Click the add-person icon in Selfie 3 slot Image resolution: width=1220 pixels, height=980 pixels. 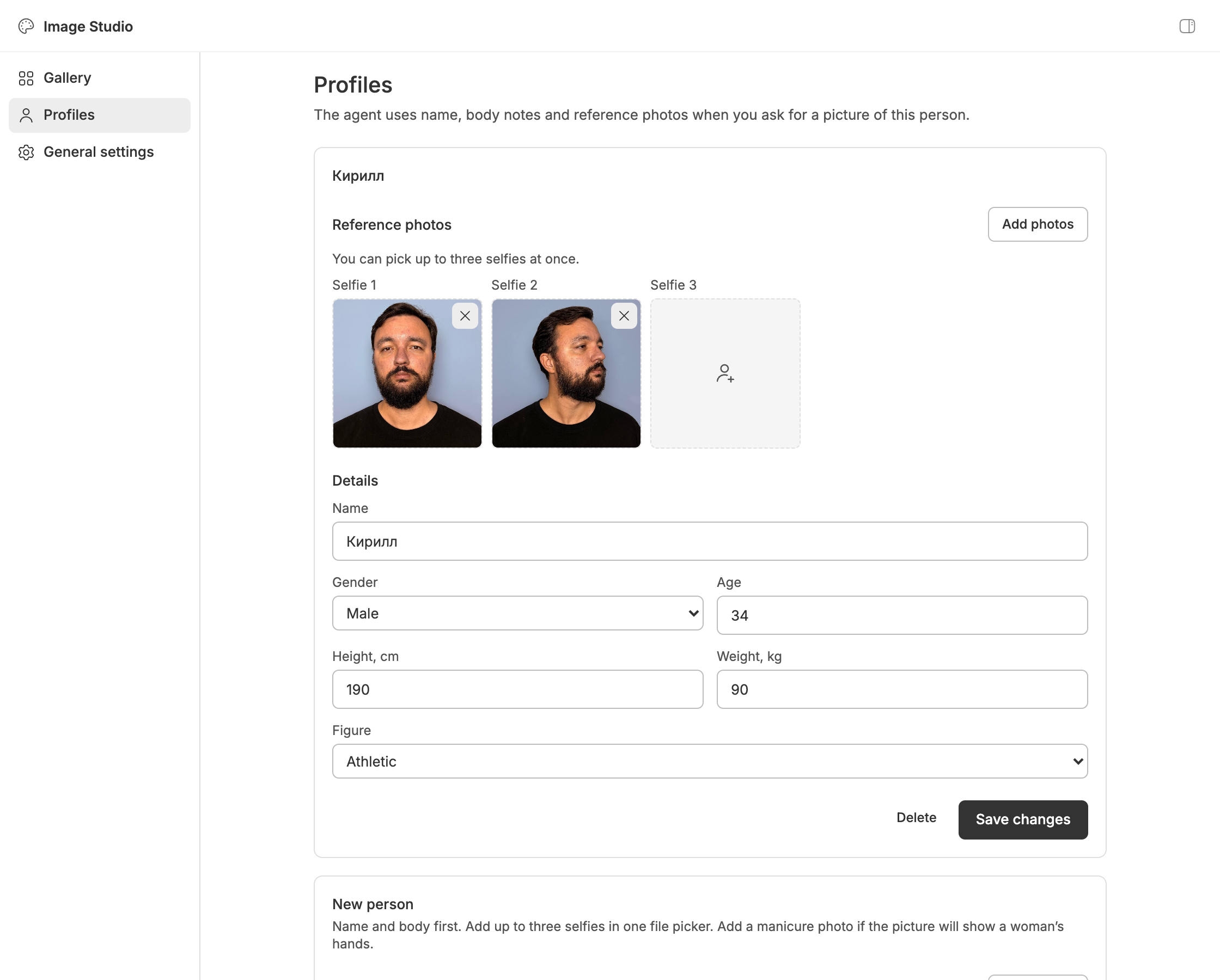pos(725,373)
